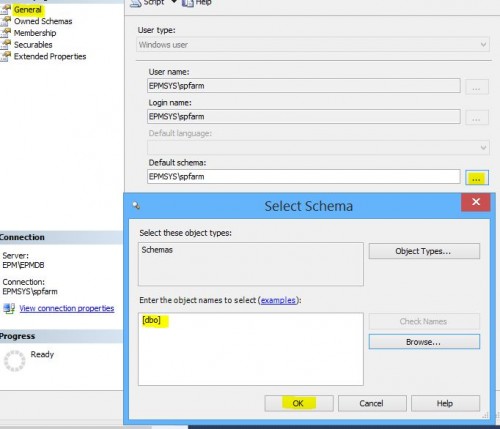This screenshot has width=500, height=429.
Task: Open the Membership page
Action: click(x=35, y=33)
